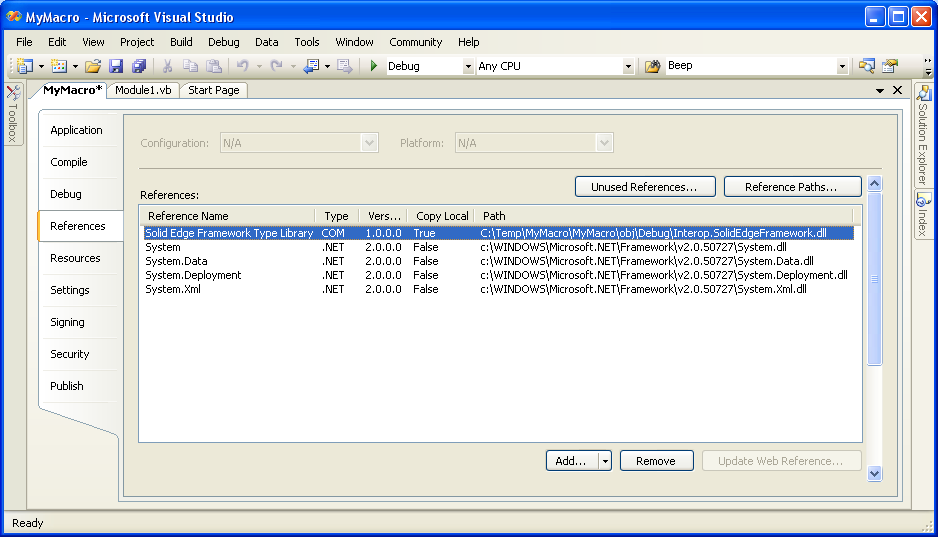
Task: Click the Save All icon
Action: 139,66
